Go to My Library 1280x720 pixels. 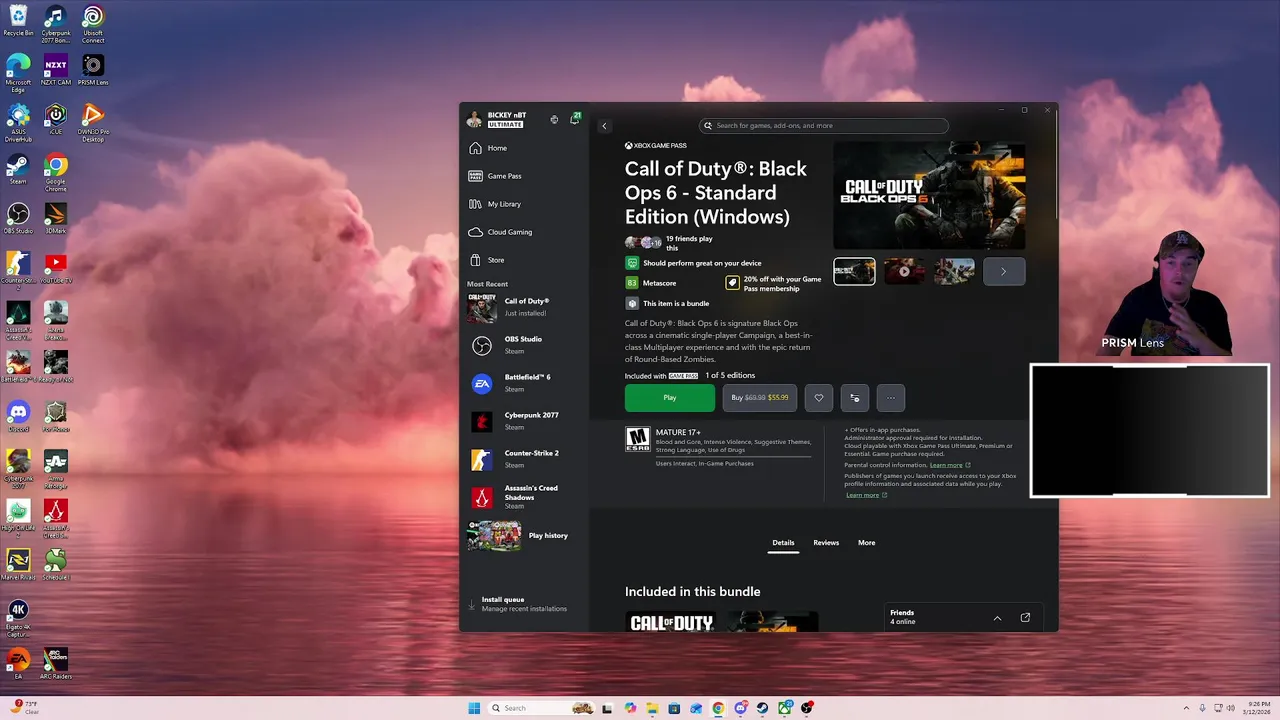click(494, 204)
